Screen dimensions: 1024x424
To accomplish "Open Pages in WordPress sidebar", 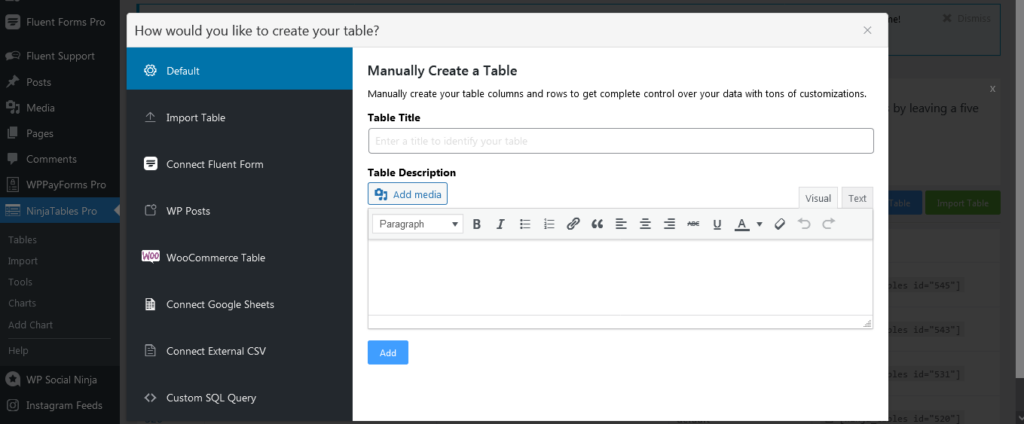I will (x=59, y=133).
